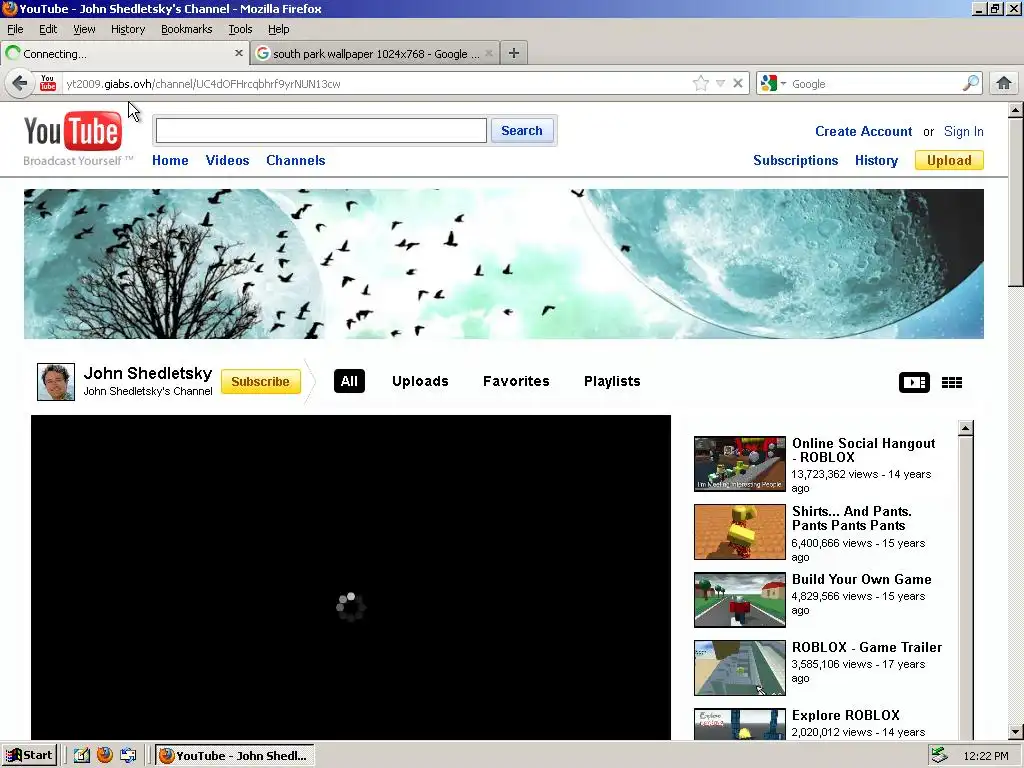Viewport: 1024px width, 768px height.
Task: Open Shirts... And Pants video thumbnail
Action: coord(740,532)
